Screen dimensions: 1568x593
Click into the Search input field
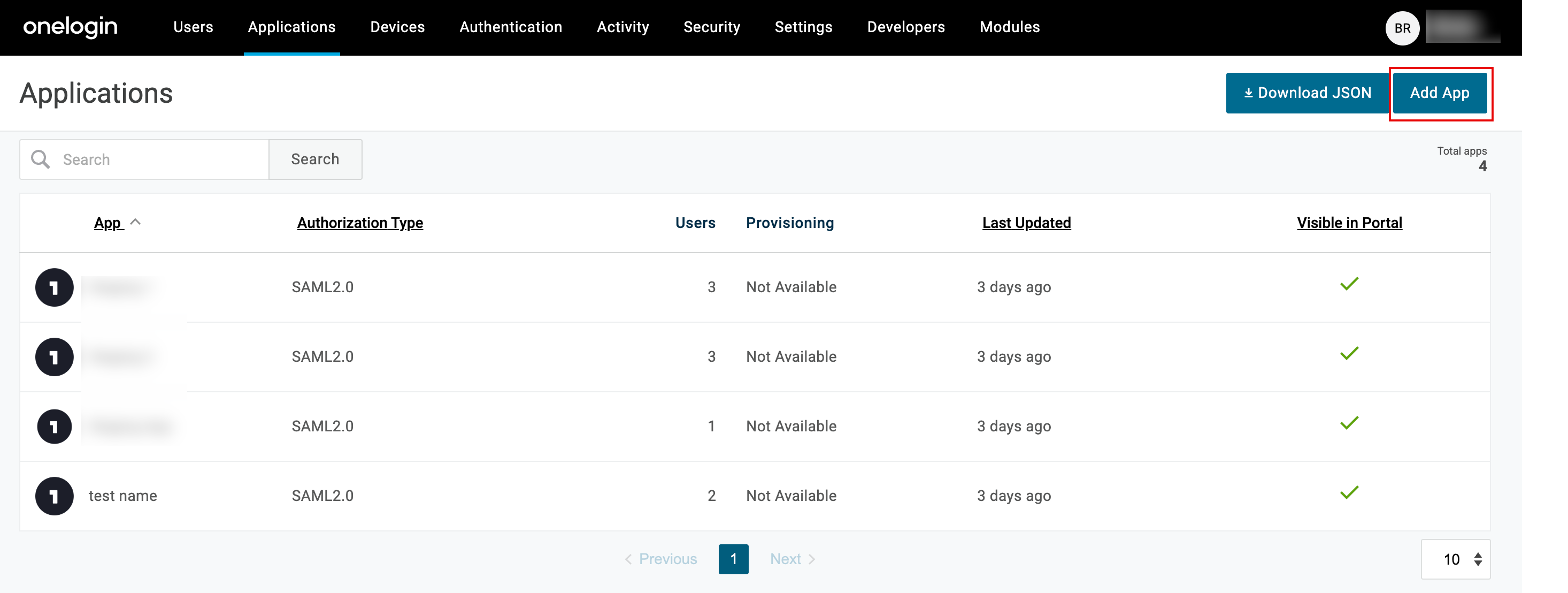(x=162, y=159)
